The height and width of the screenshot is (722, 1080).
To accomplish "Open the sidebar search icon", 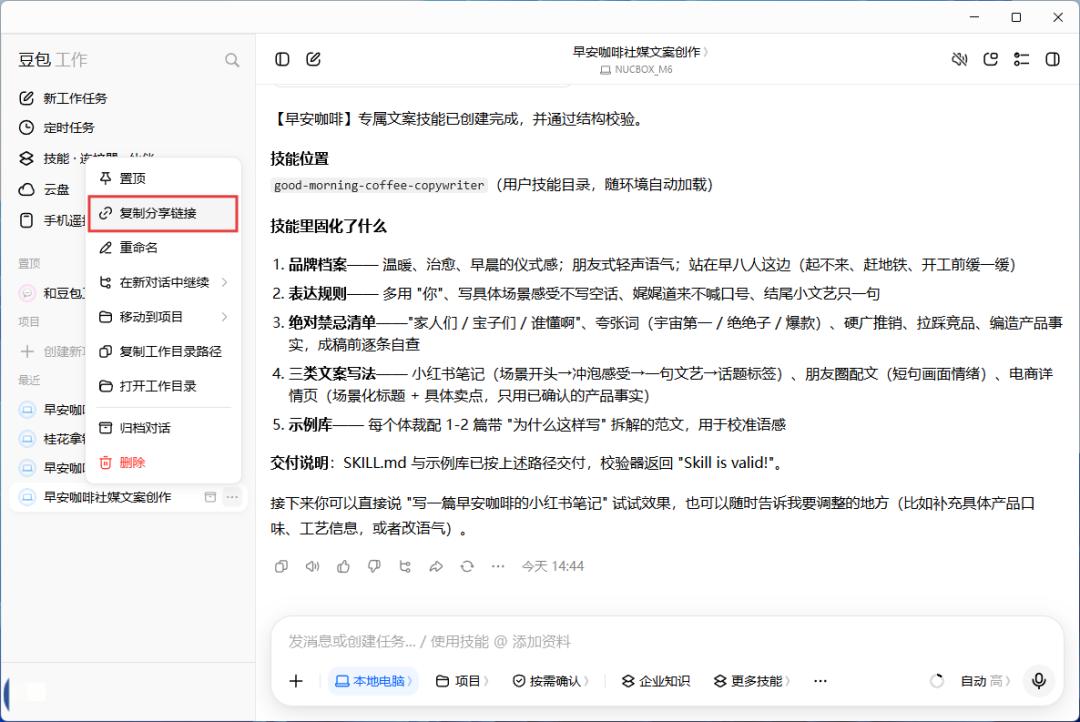I will pyautogui.click(x=232, y=61).
